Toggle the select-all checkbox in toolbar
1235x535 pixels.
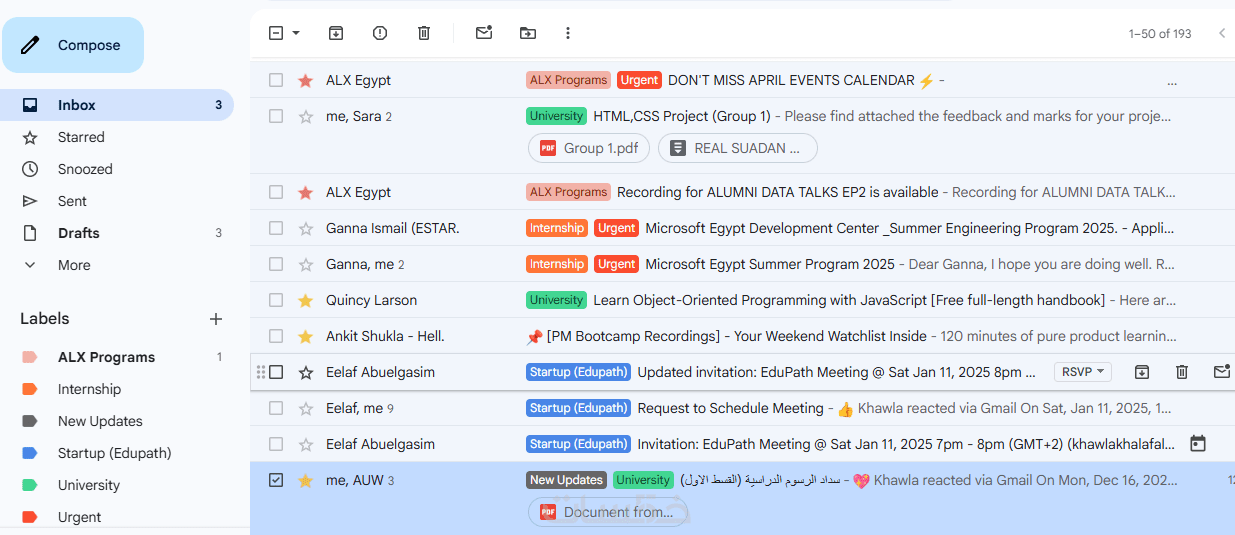[x=276, y=33]
